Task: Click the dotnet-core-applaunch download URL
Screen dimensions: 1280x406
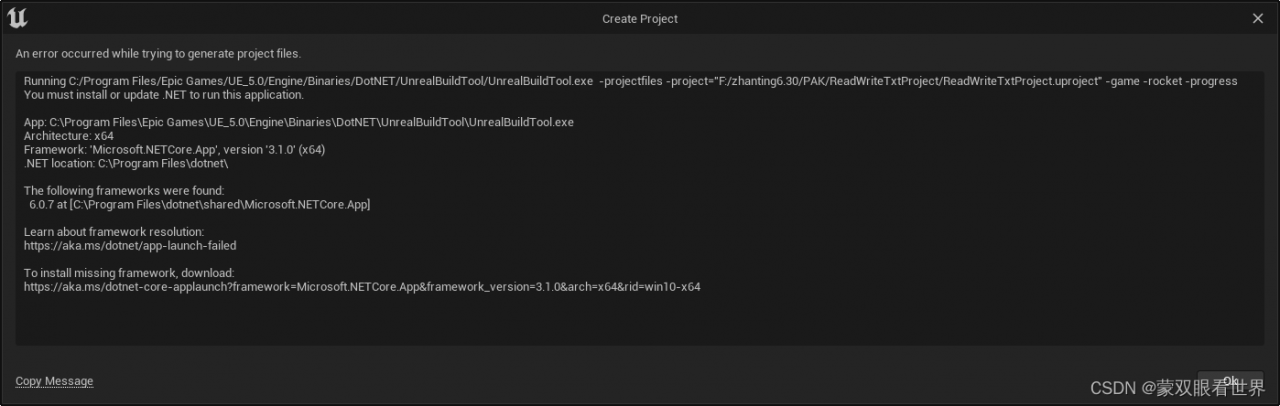Action: (x=362, y=287)
